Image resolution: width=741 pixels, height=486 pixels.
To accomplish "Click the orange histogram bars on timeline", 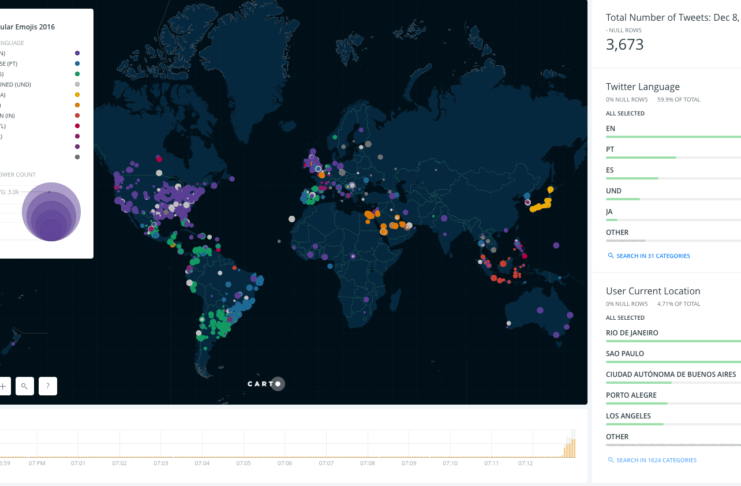I will pyautogui.click(x=571, y=446).
